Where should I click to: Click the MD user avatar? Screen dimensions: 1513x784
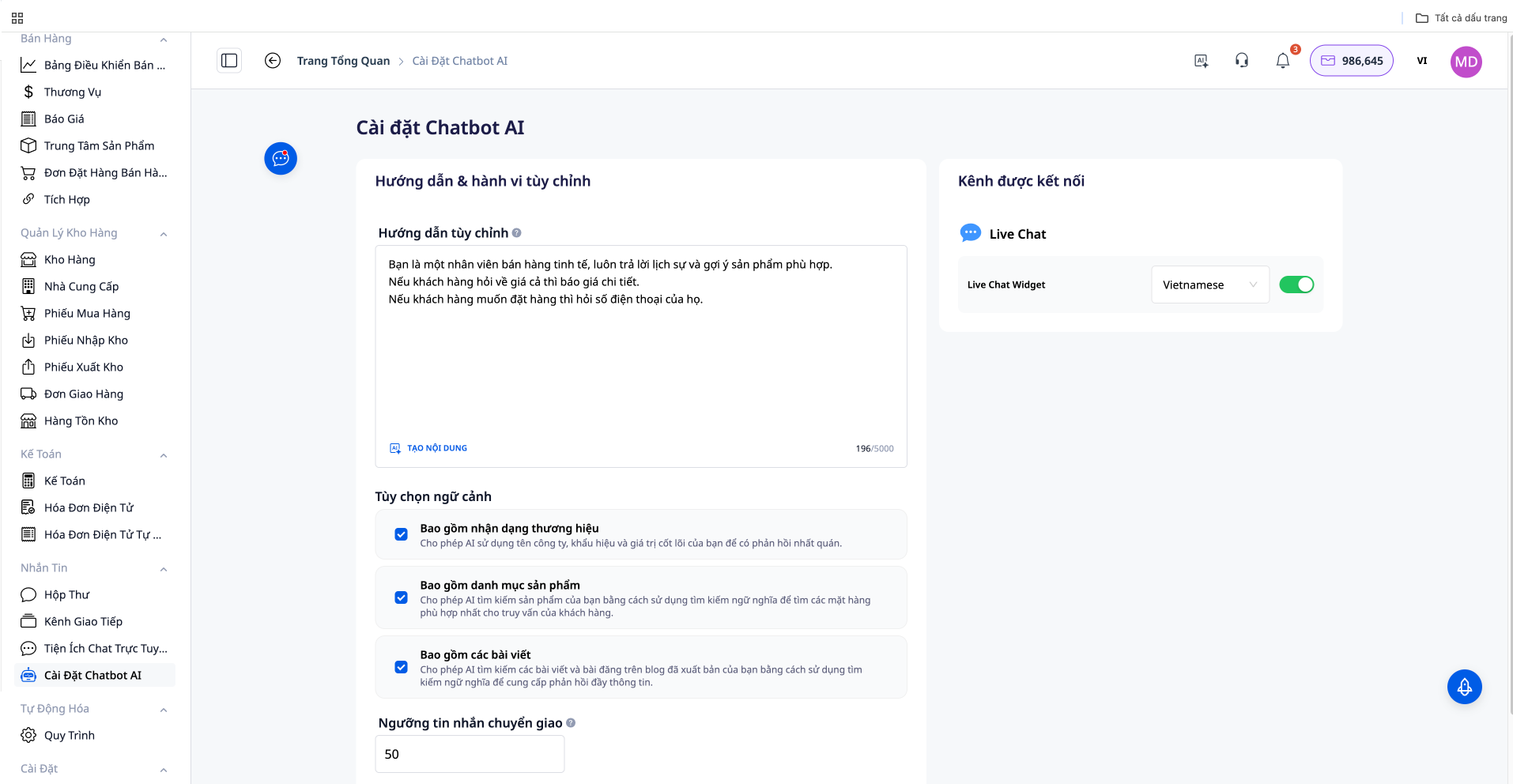click(x=1466, y=62)
